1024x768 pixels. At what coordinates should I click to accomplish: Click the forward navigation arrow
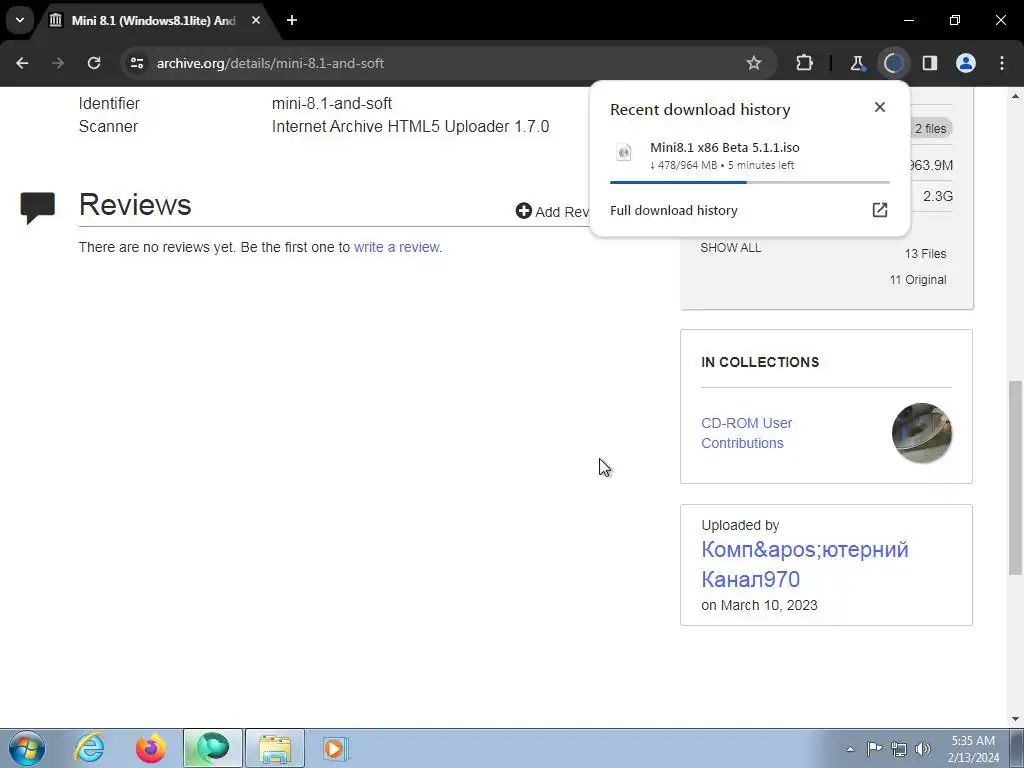[57, 63]
